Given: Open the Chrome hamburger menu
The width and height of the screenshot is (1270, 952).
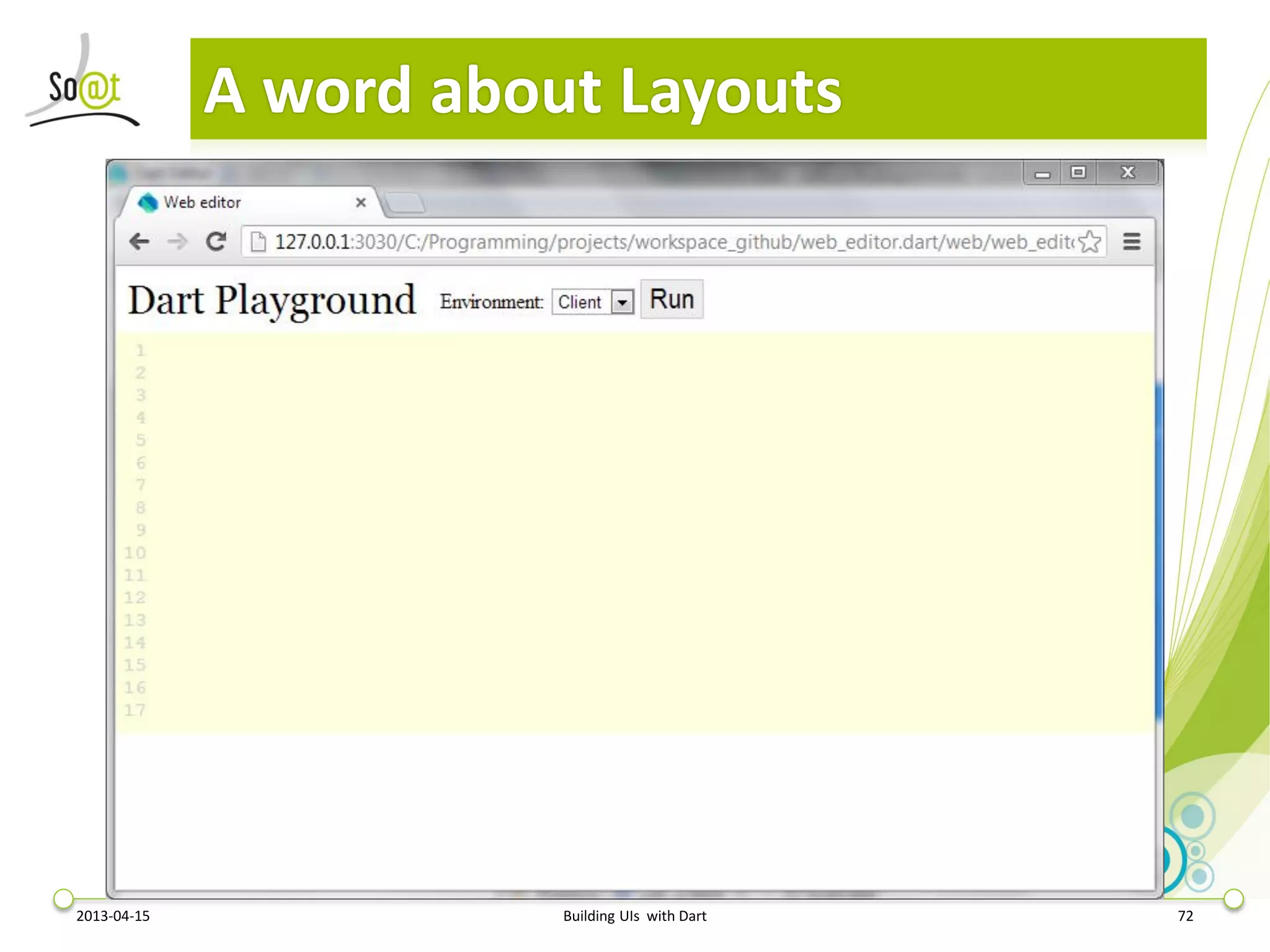Looking at the screenshot, I should (1132, 242).
